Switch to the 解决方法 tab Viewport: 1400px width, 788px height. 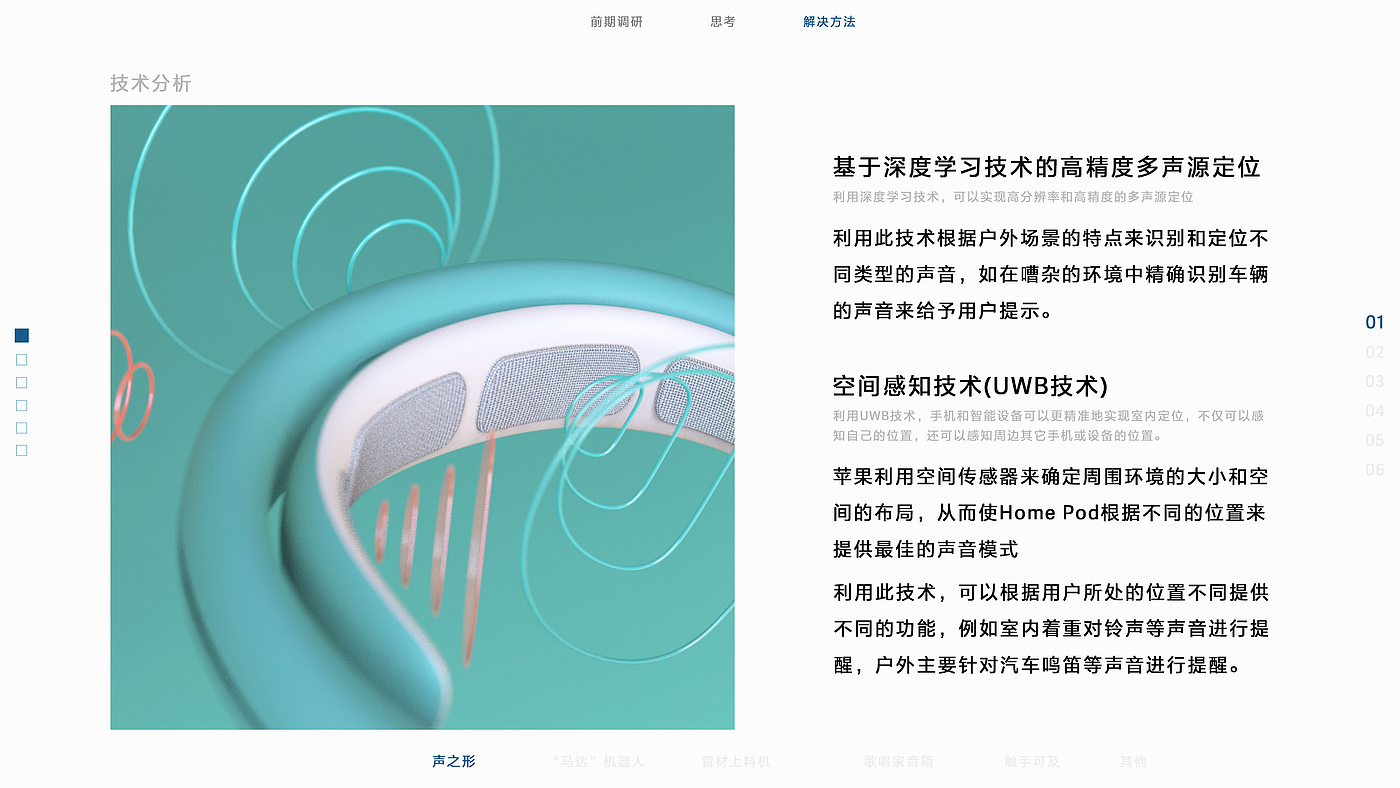(x=830, y=22)
